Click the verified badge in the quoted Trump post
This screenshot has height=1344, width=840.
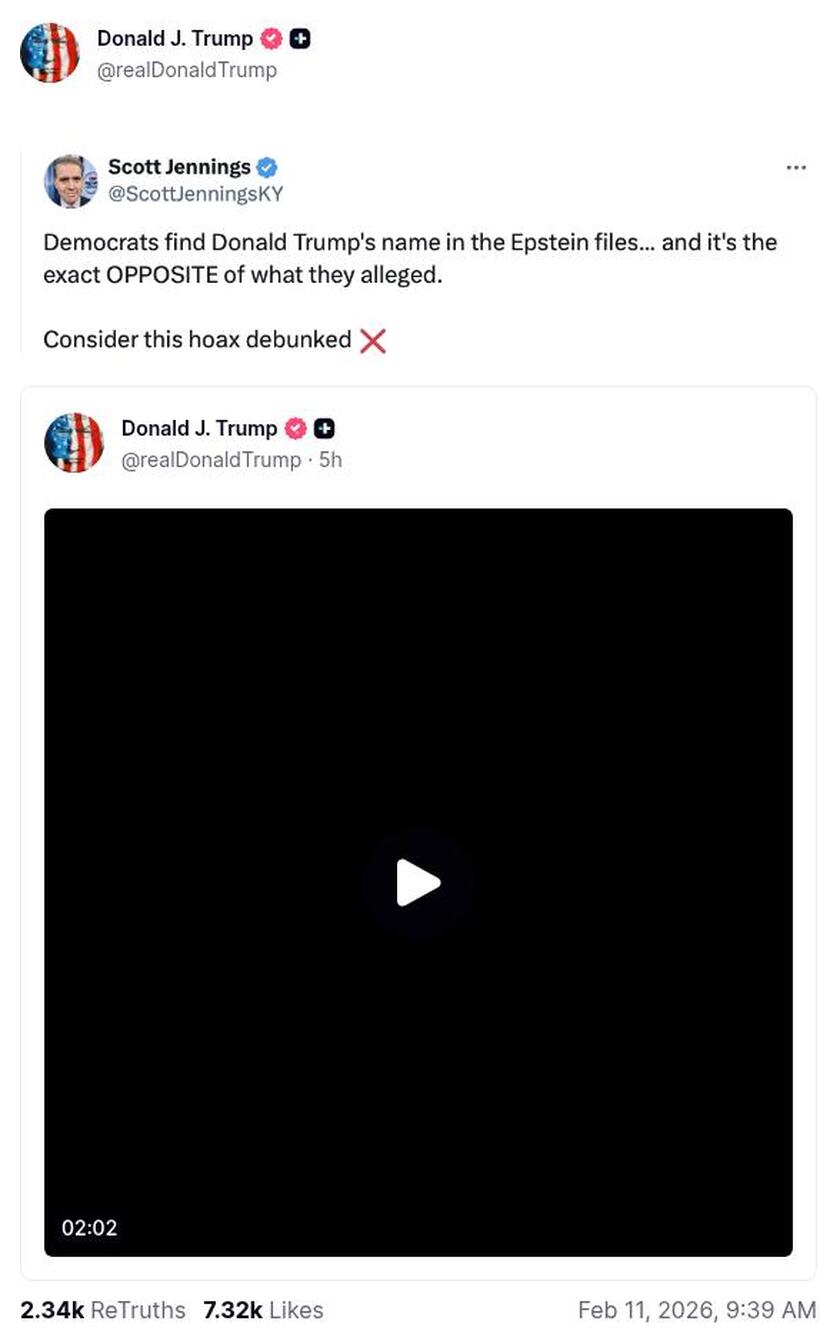pos(295,428)
